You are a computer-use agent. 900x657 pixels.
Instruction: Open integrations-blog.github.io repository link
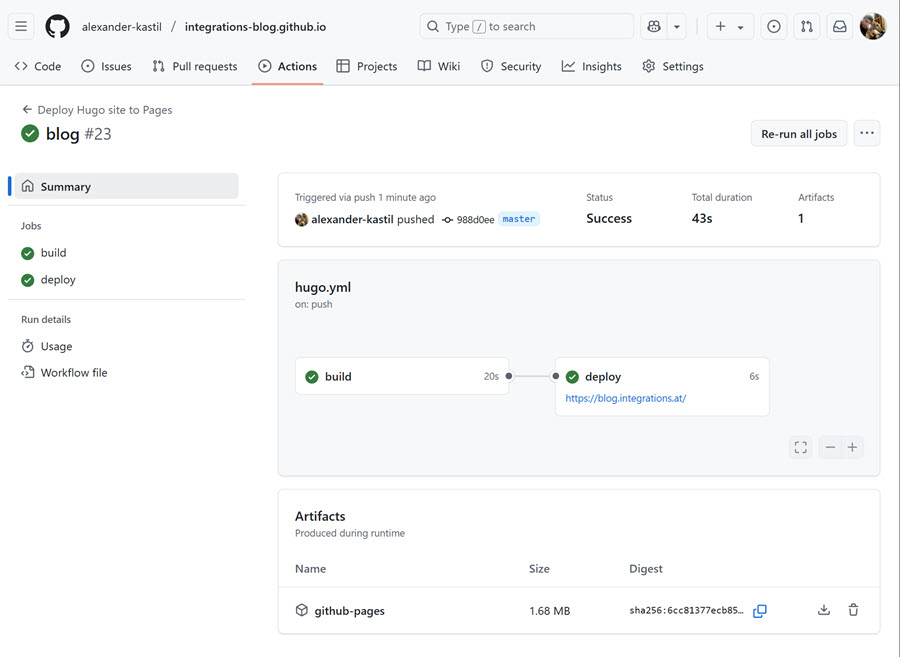click(255, 27)
